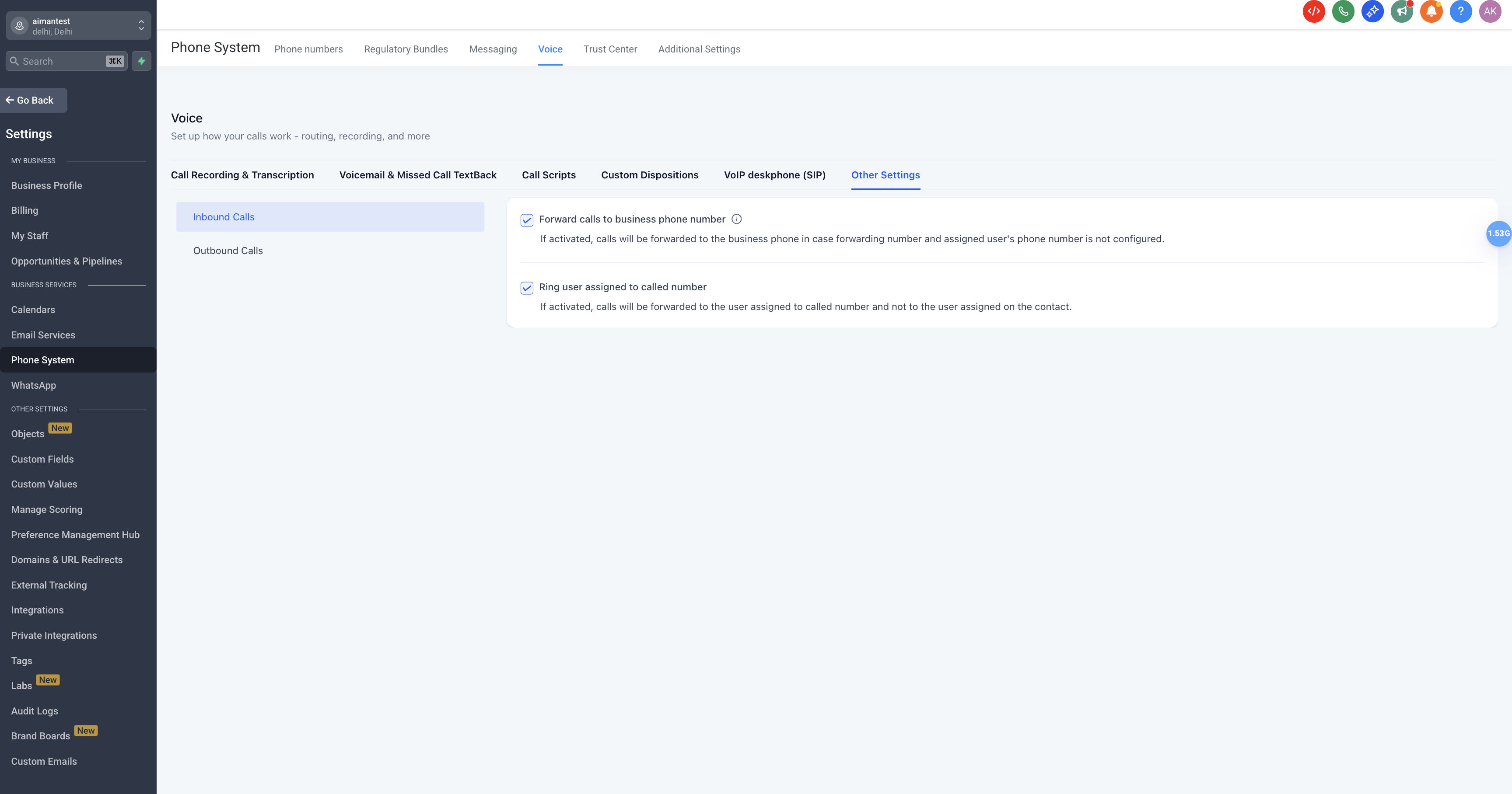The image size is (1512, 794).
Task: Open the Voicemail & Missed Call TextBack tab
Action: pyautogui.click(x=417, y=175)
